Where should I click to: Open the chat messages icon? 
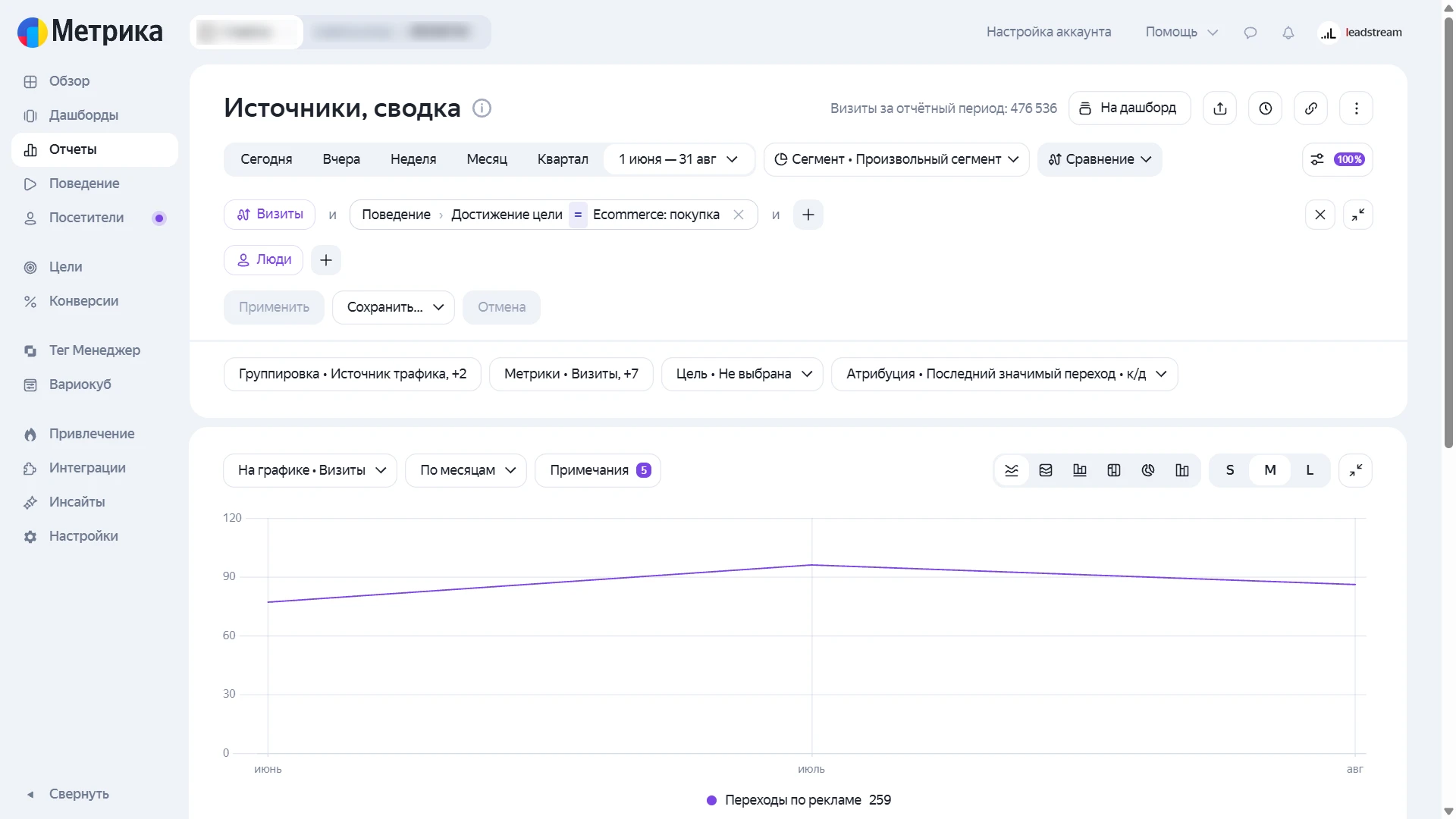pyautogui.click(x=1250, y=33)
